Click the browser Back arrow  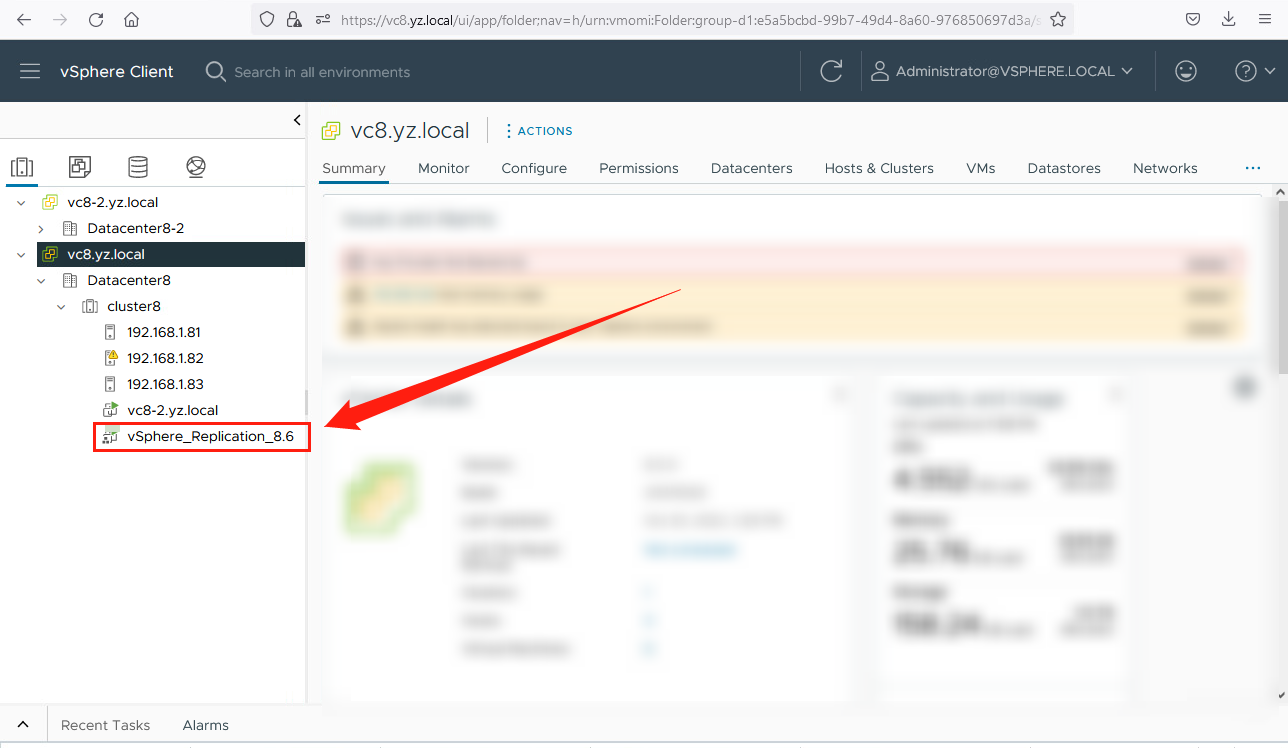[23, 19]
